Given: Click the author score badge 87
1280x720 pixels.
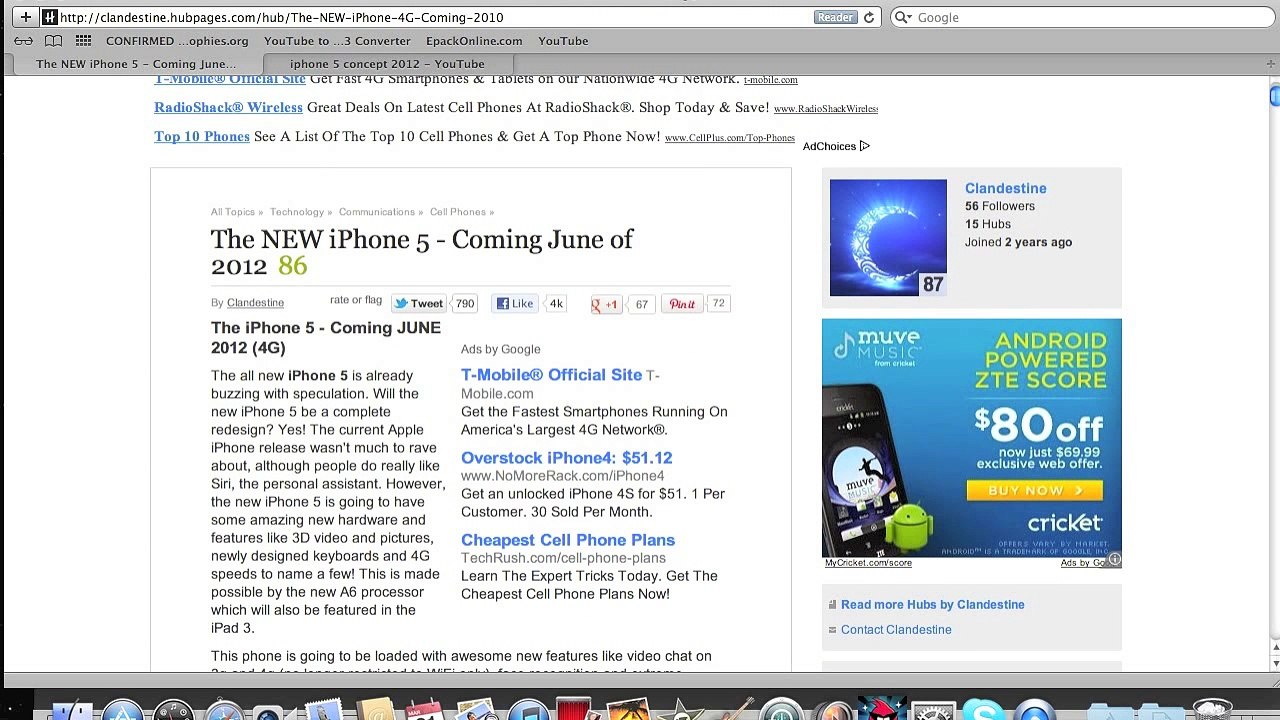Looking at the screenshot, I should (932, 284).
